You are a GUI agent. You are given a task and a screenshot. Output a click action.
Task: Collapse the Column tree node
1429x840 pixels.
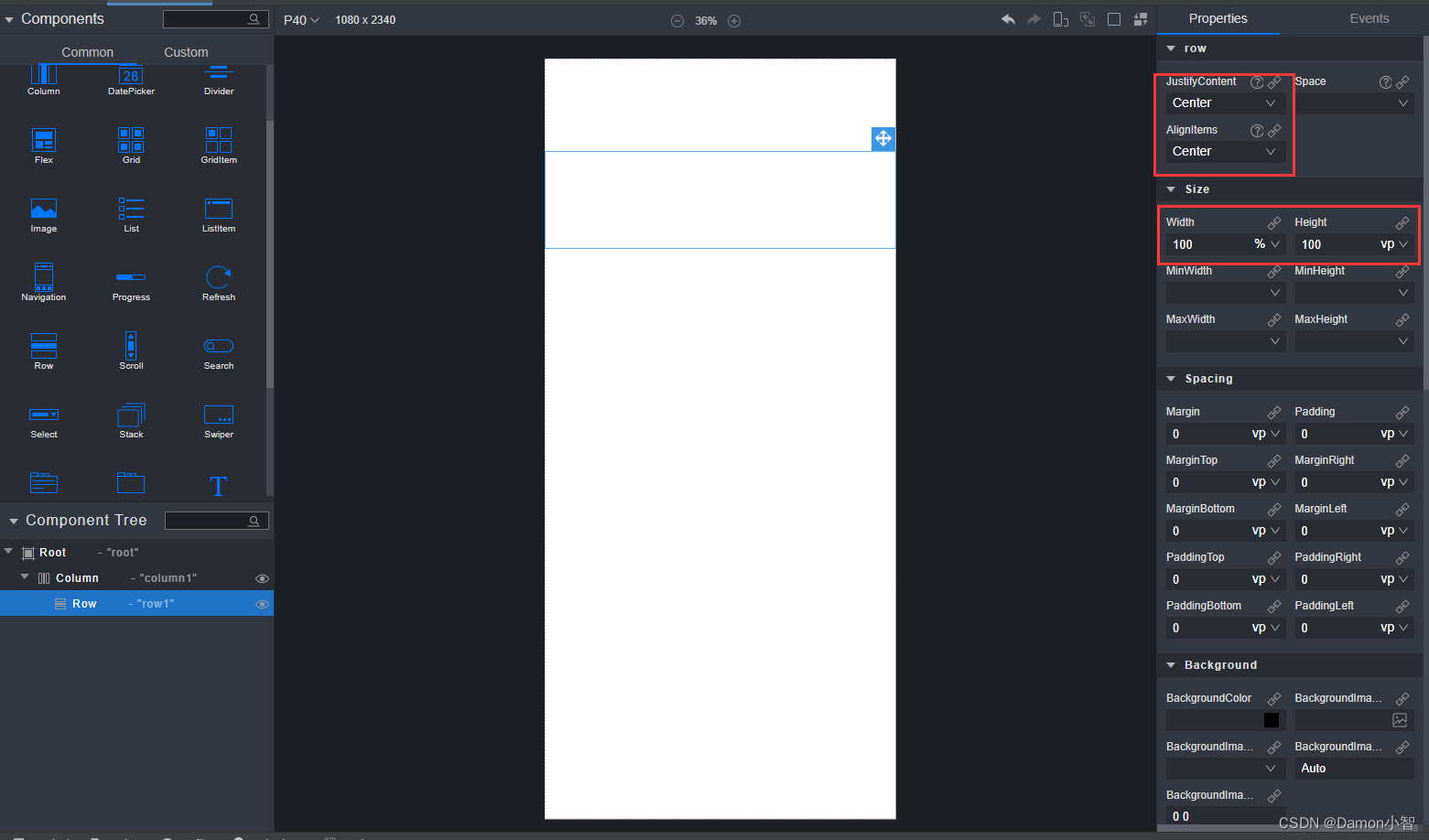[25, 577]
